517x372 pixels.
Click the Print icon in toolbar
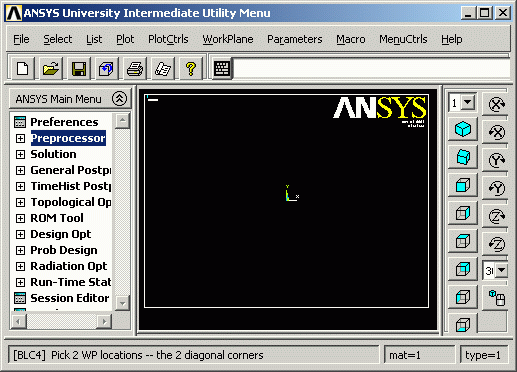[x=135, y=69]
